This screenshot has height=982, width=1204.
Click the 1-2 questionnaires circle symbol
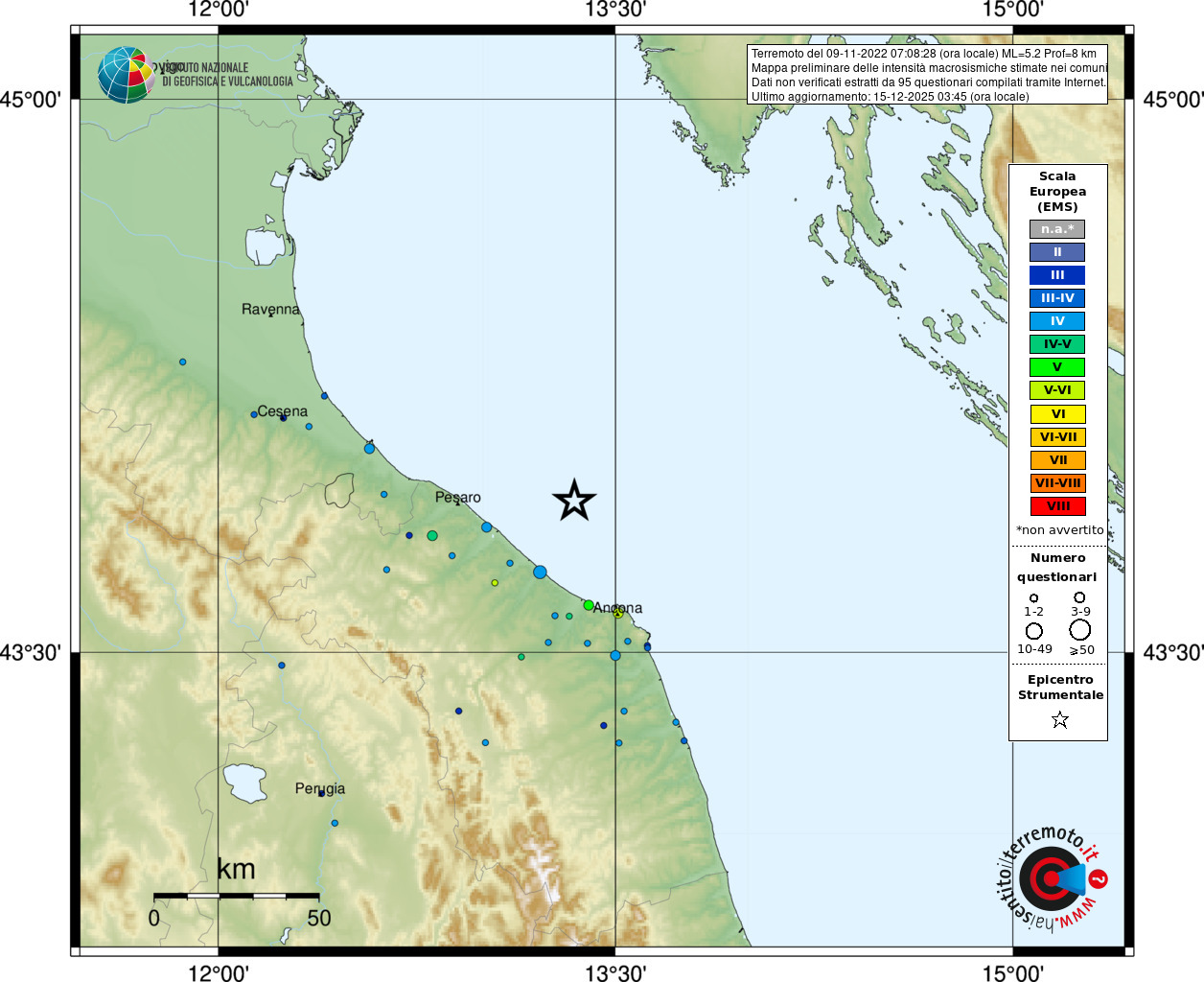[1033, 597]
